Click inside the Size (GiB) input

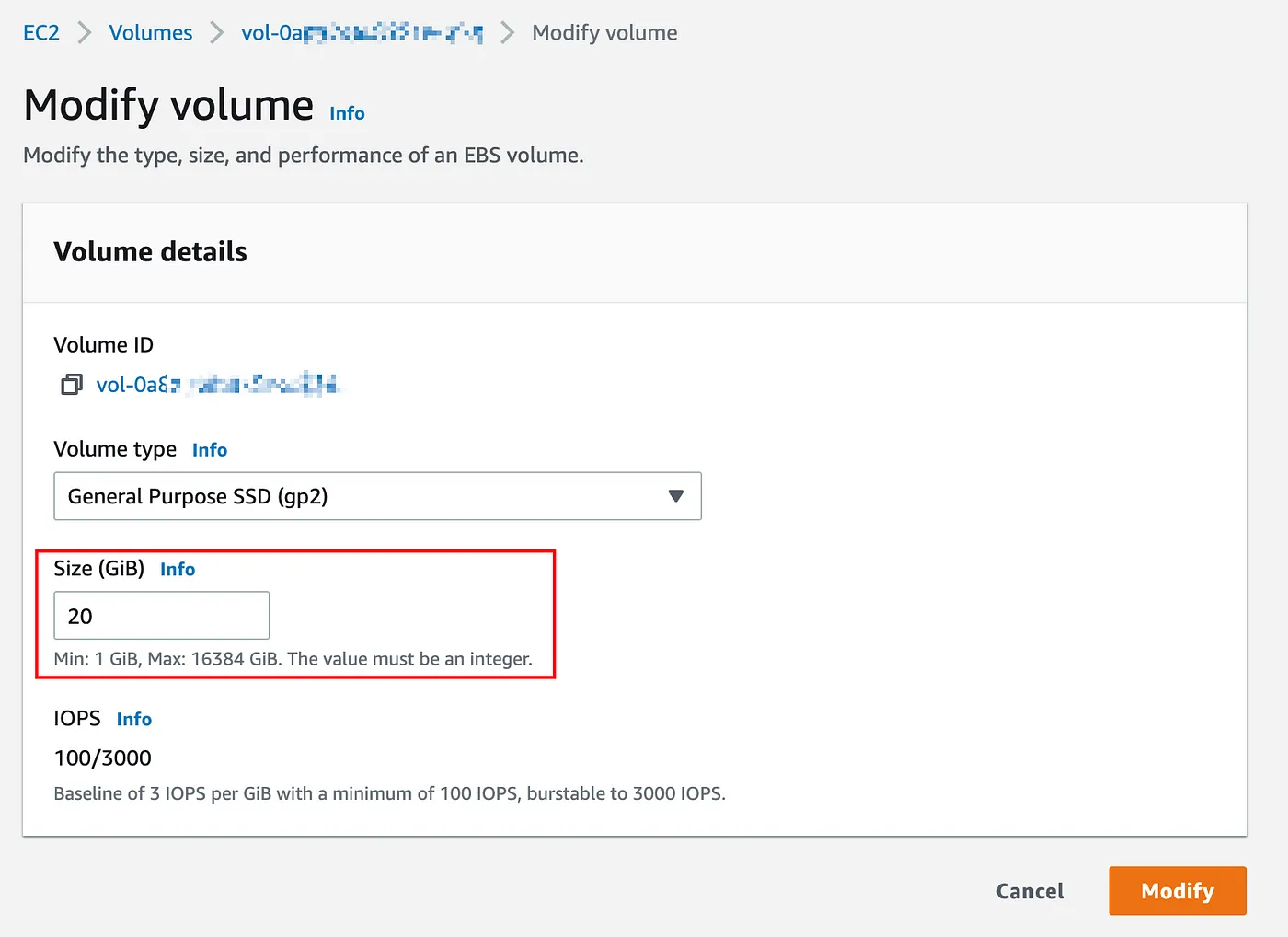(x=161, y=616)
